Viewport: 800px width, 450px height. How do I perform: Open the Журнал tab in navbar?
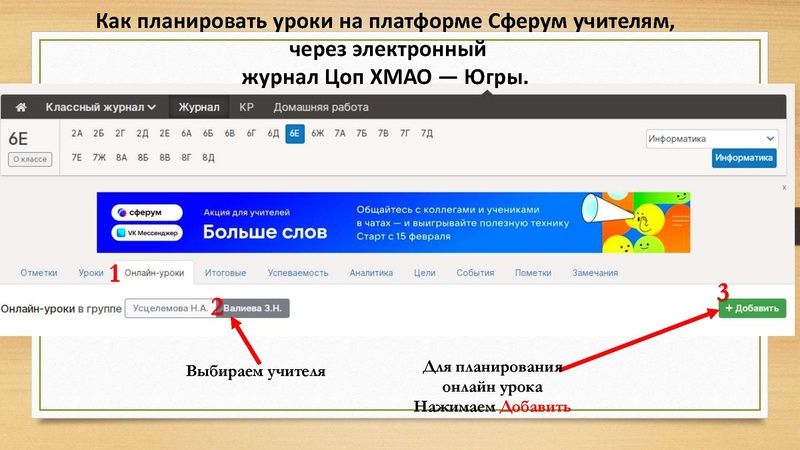pos(199,107)
